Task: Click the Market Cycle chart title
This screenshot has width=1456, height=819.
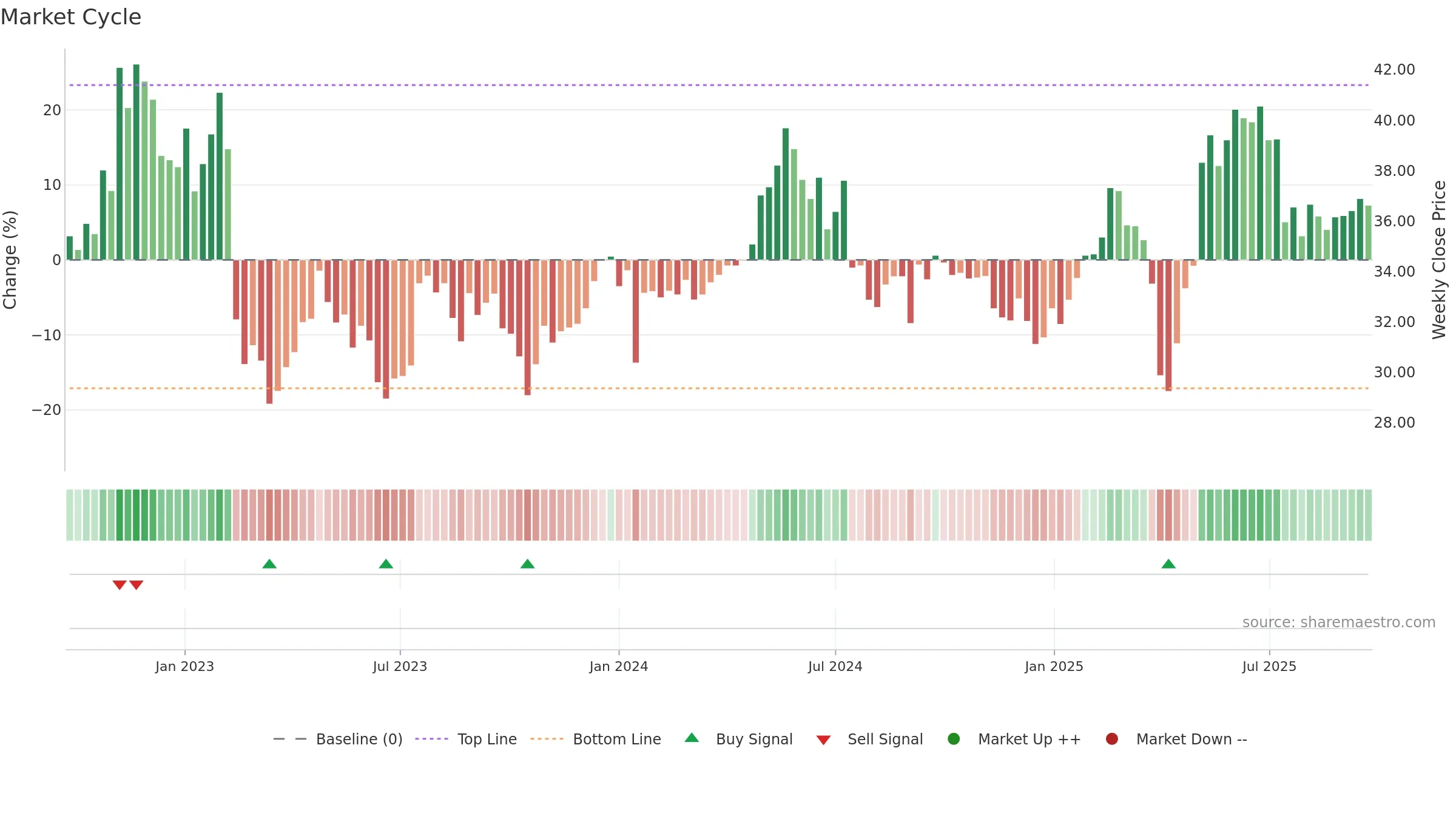Action: (x=71, y=17)
